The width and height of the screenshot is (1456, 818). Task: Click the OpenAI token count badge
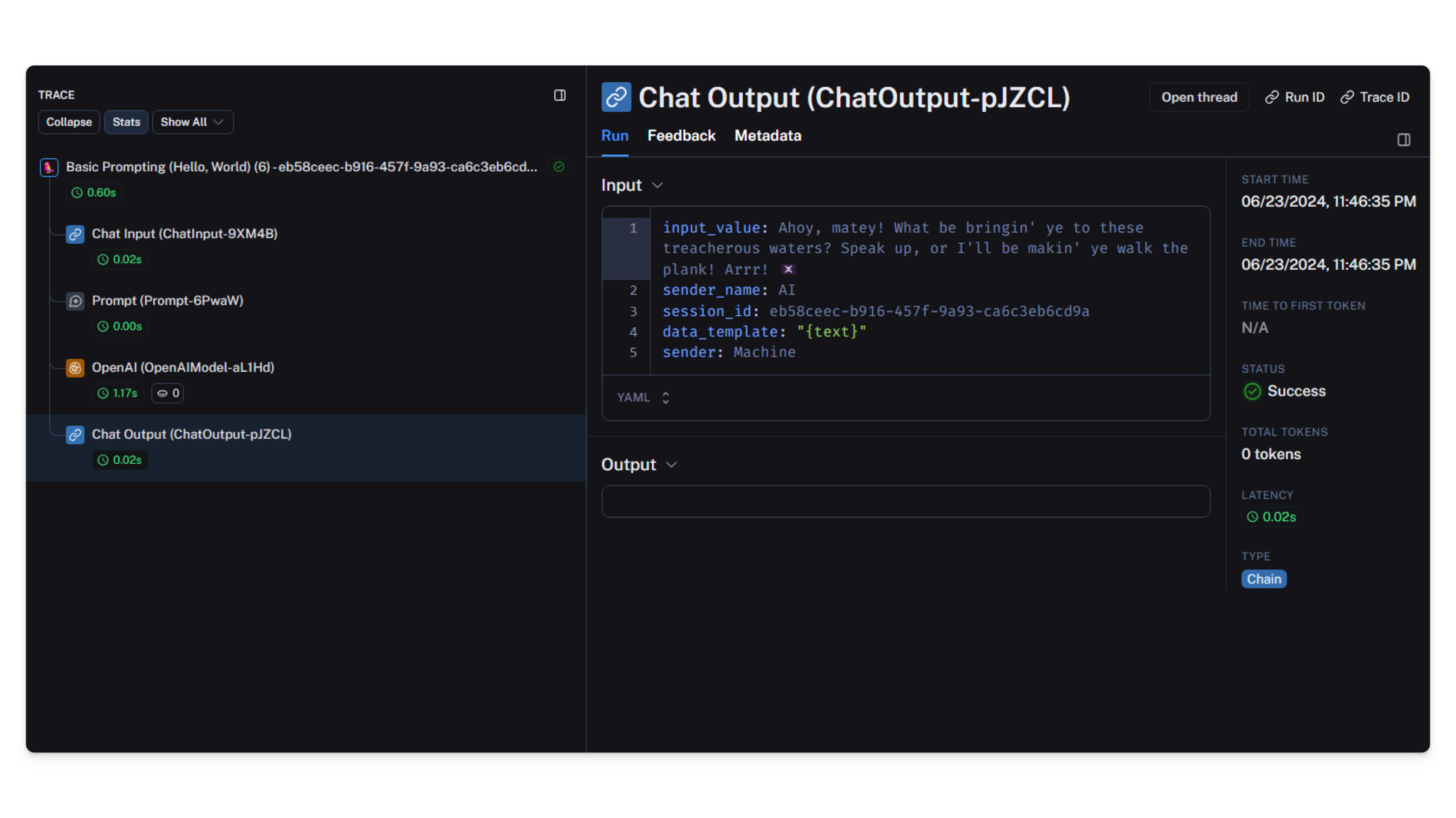tap(168, 394)
